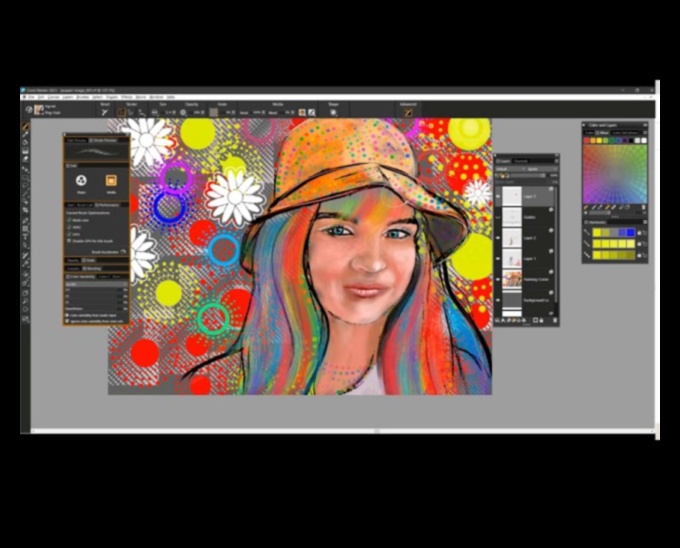Image resolution: width=680 pixels, height=548 pixels.
Task: Select the Text tool in the toolbox
Action: pyautogui.click(x=26, y=238)
